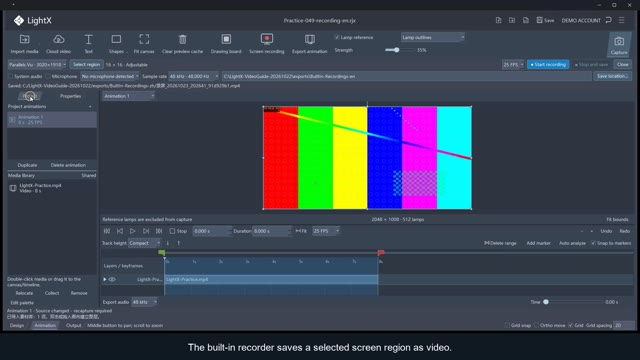Step back one frame
Image resolution: width=640 pixels, height=360 pixels.
point(120,231)
